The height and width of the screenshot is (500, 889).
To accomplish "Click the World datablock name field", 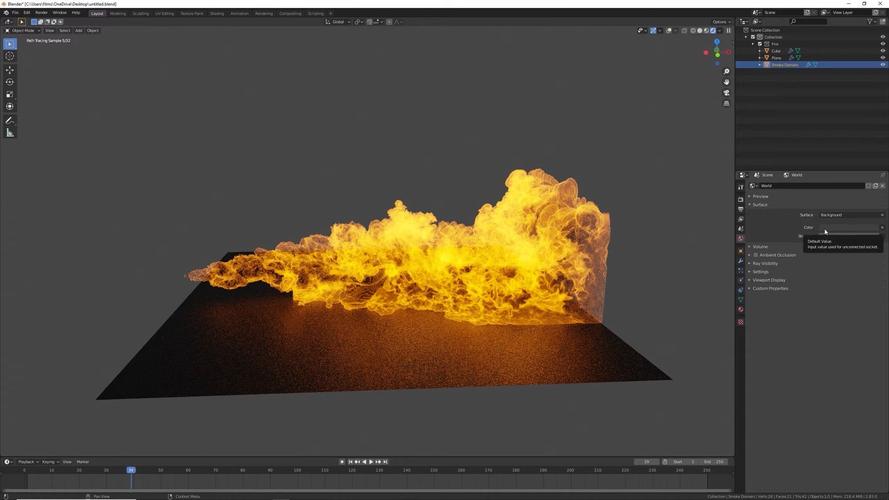I will tap(811, 186).
